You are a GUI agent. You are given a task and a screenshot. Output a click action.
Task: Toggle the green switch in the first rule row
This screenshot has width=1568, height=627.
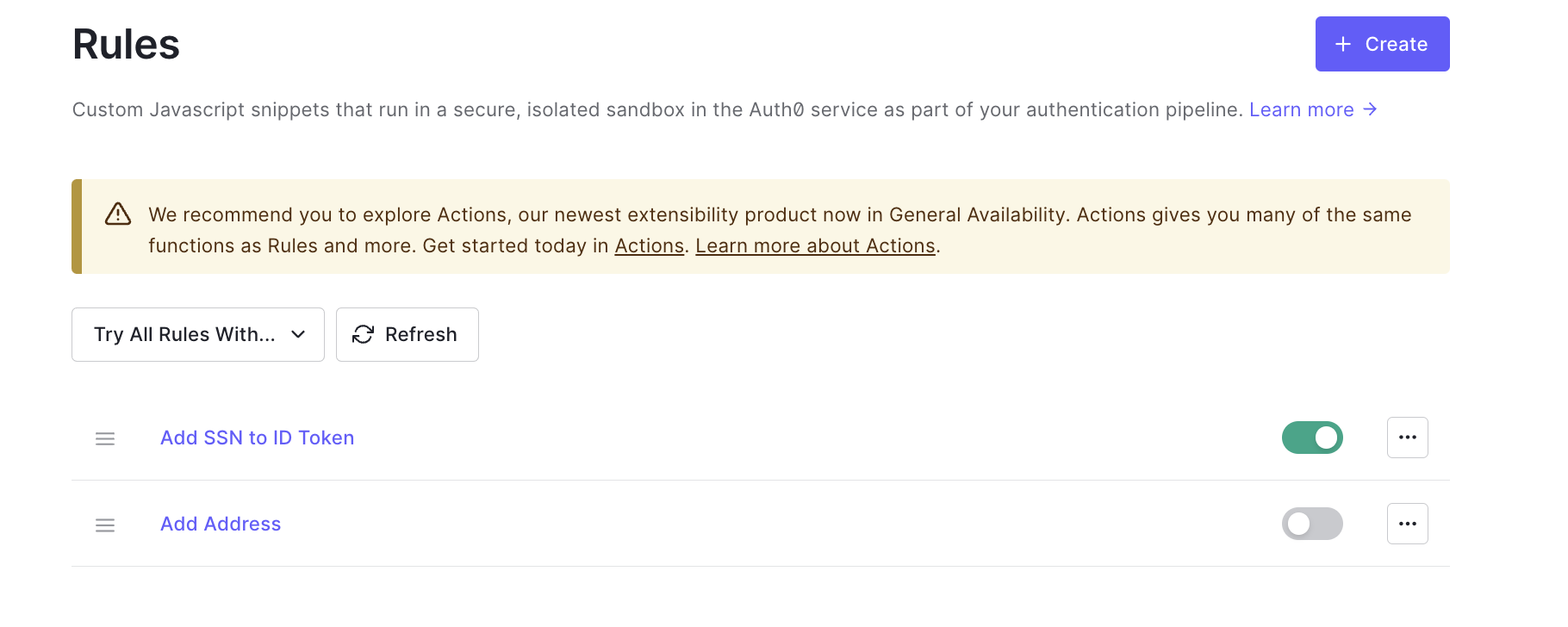(x=1312, y=438)
